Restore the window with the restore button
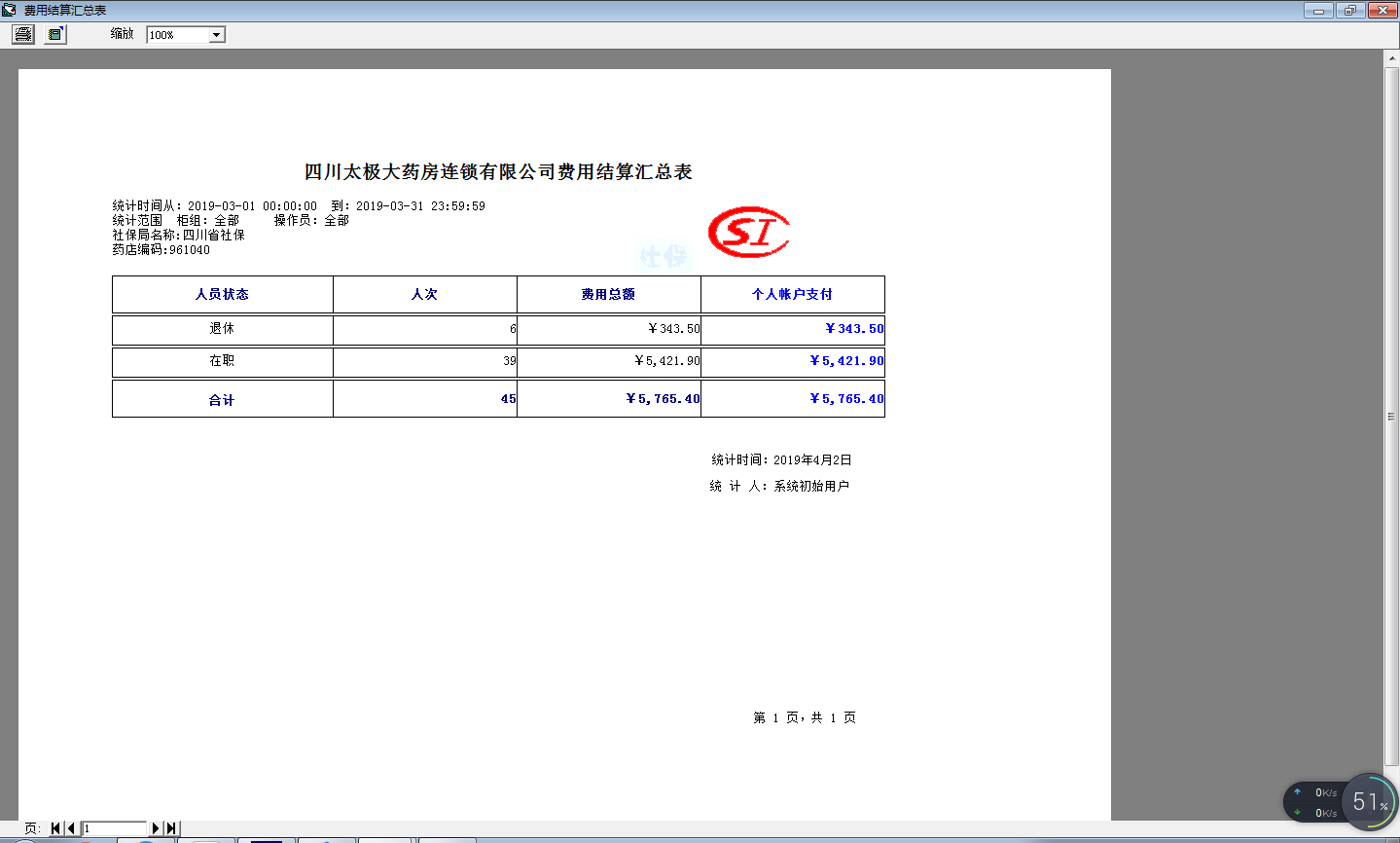 pos(1350,11)
